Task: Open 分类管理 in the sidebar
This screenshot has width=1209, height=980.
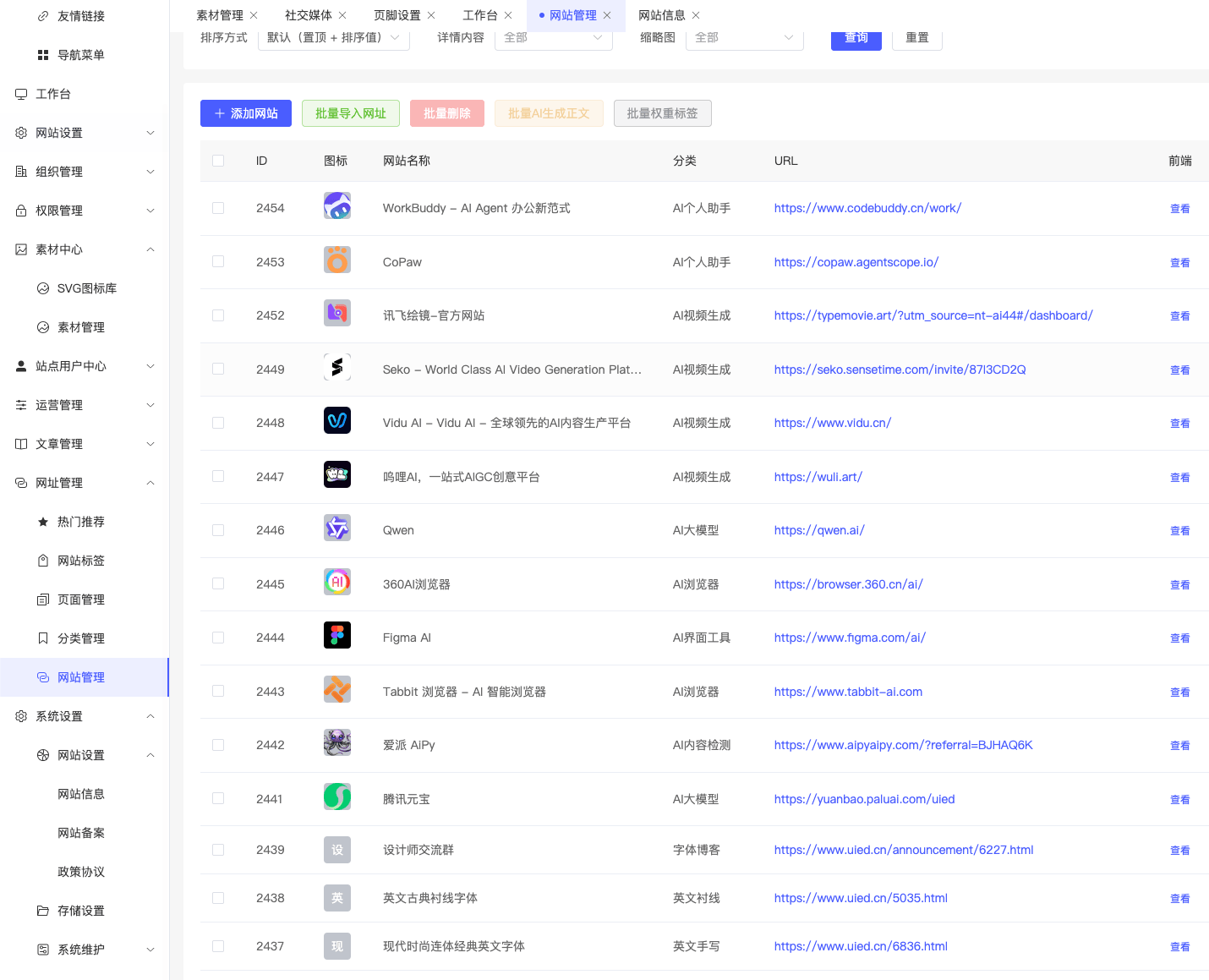Action: [85, 638]
